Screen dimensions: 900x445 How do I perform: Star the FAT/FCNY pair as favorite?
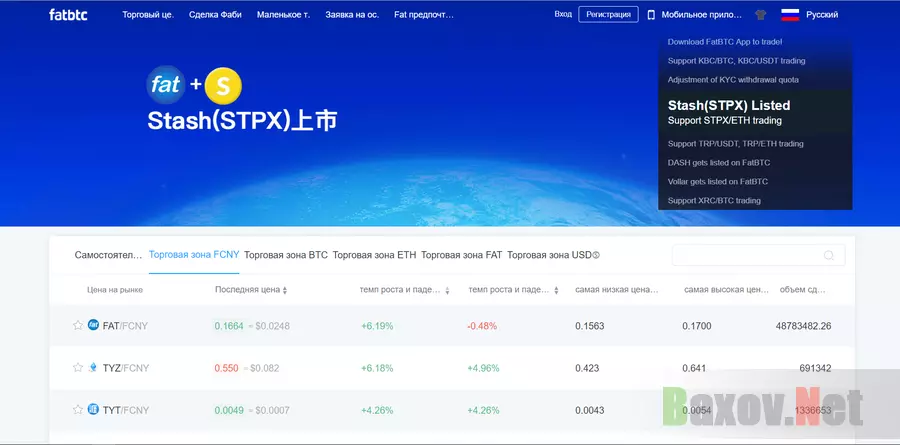tap(78, 326)
